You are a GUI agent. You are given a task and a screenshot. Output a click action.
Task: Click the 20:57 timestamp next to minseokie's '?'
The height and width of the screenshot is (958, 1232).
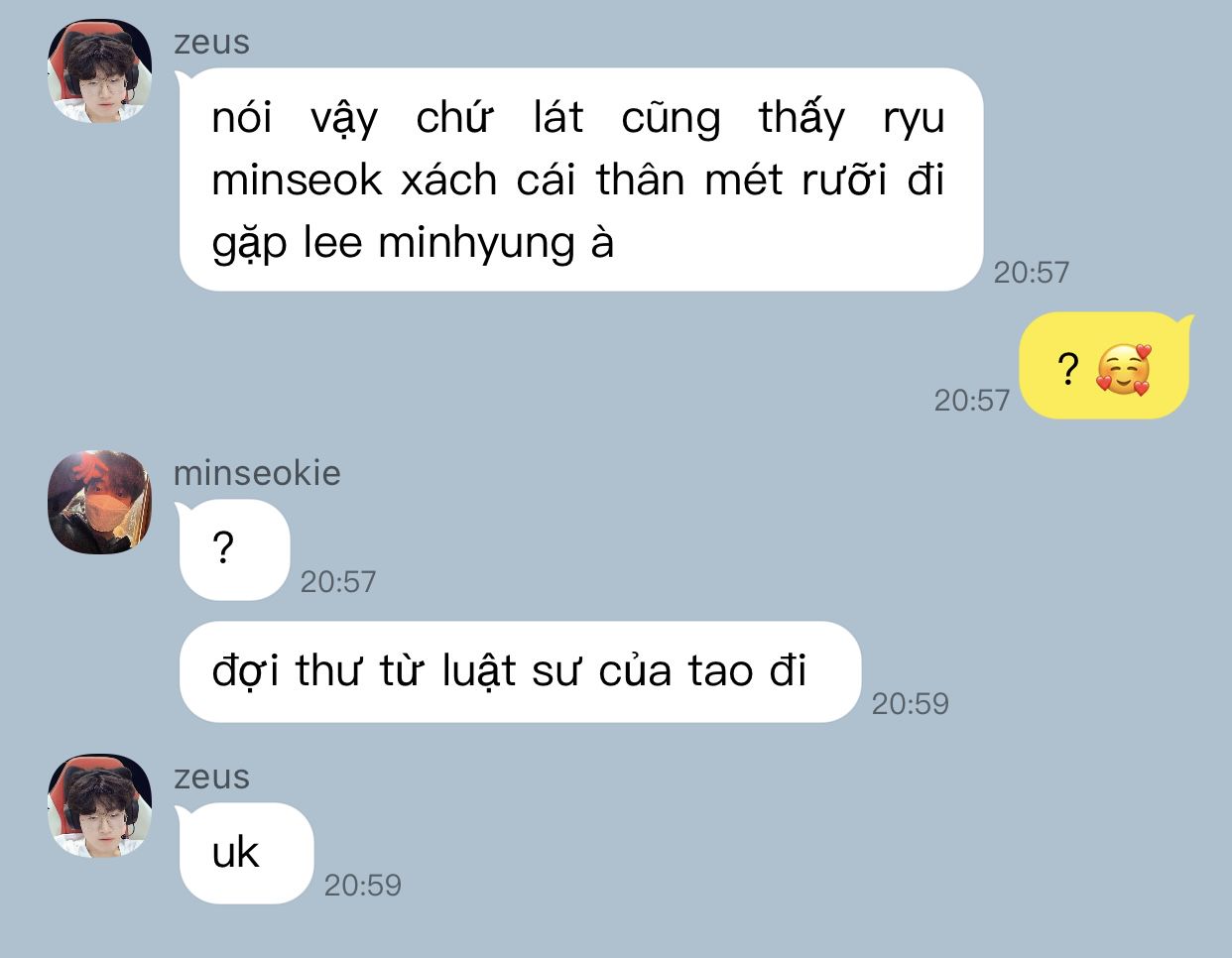(x=338, y=582)
